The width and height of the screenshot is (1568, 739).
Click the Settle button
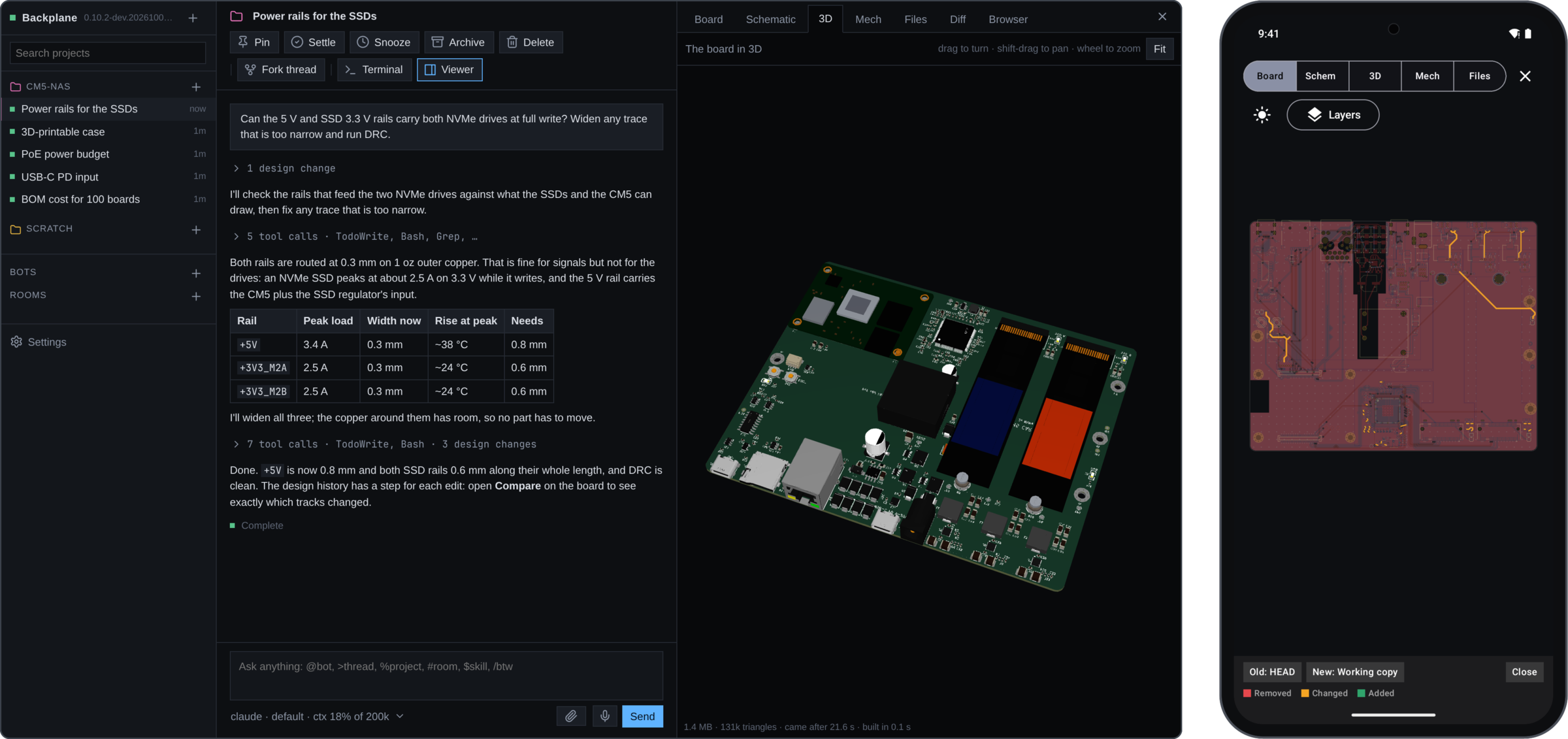tap(314, 42)
